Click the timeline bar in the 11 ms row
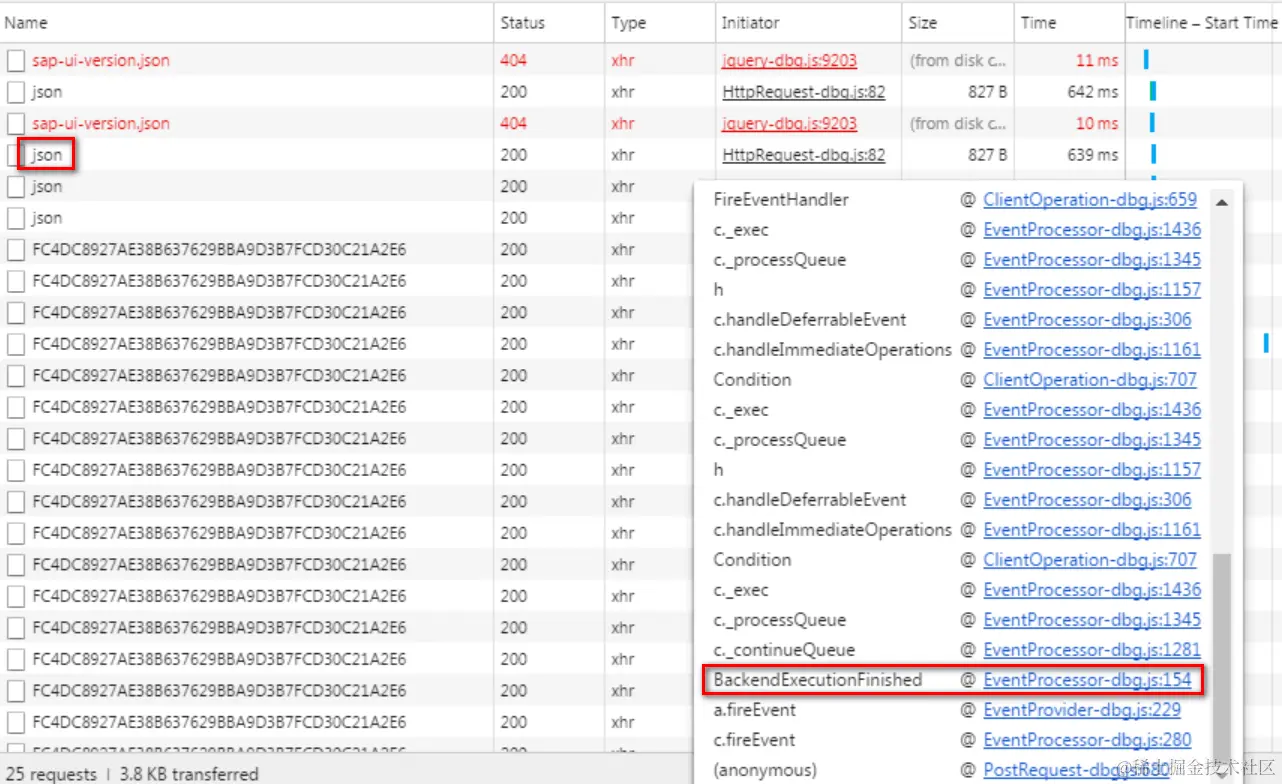Screen dimensions: 1282x784 pos(1146,60)
